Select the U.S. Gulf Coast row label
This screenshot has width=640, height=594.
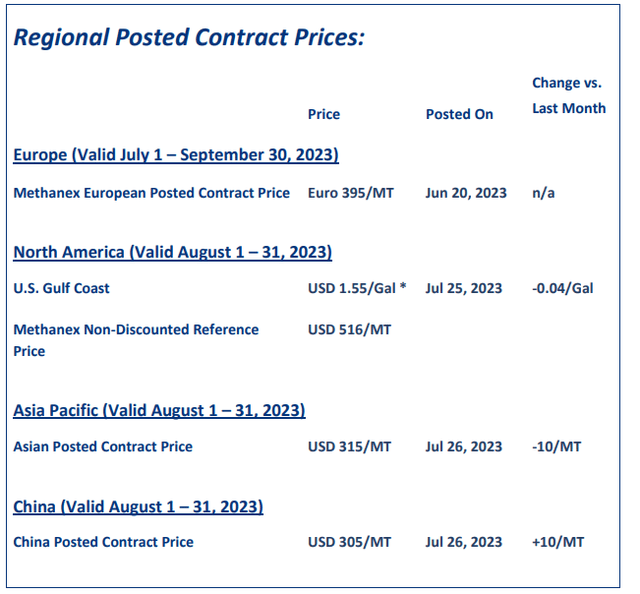(x=61, y=288)
